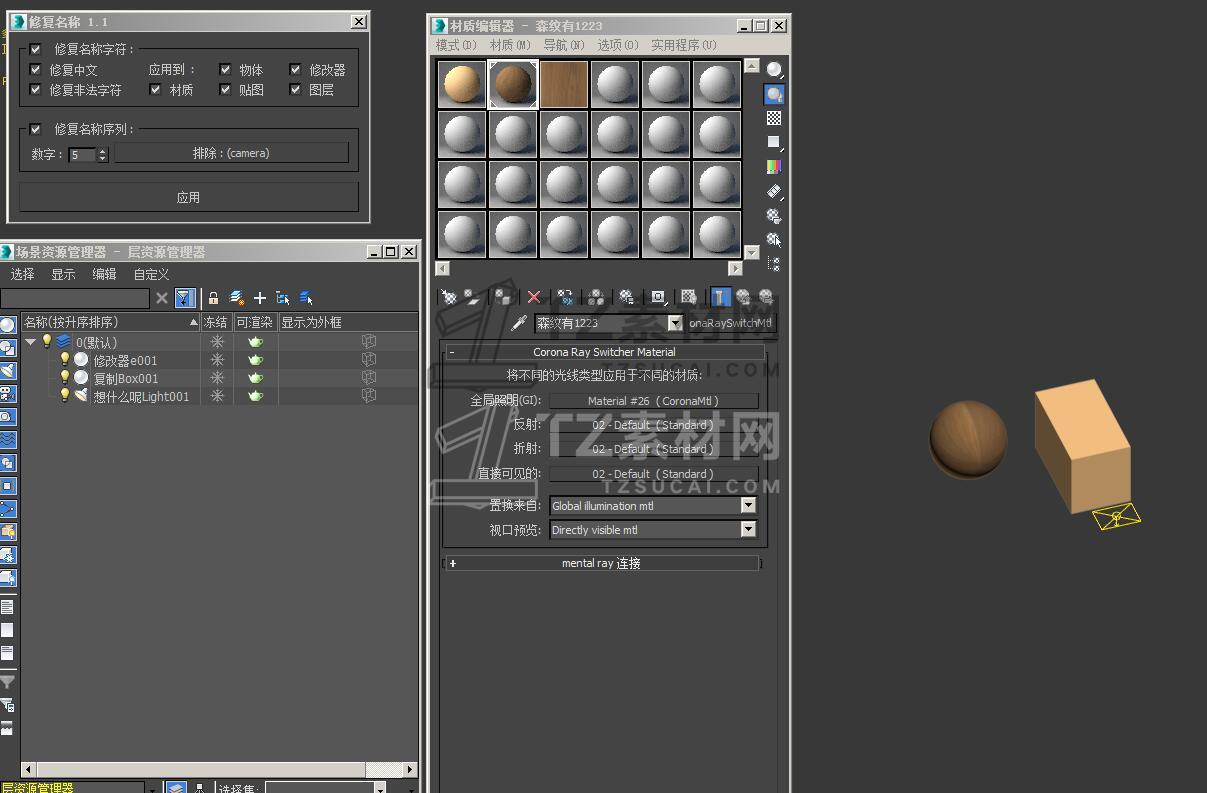1207x793 pixels.
Task: Open the 自定义 menu in scene explorer
Action: pyautogui.click(x=151, y=274)
